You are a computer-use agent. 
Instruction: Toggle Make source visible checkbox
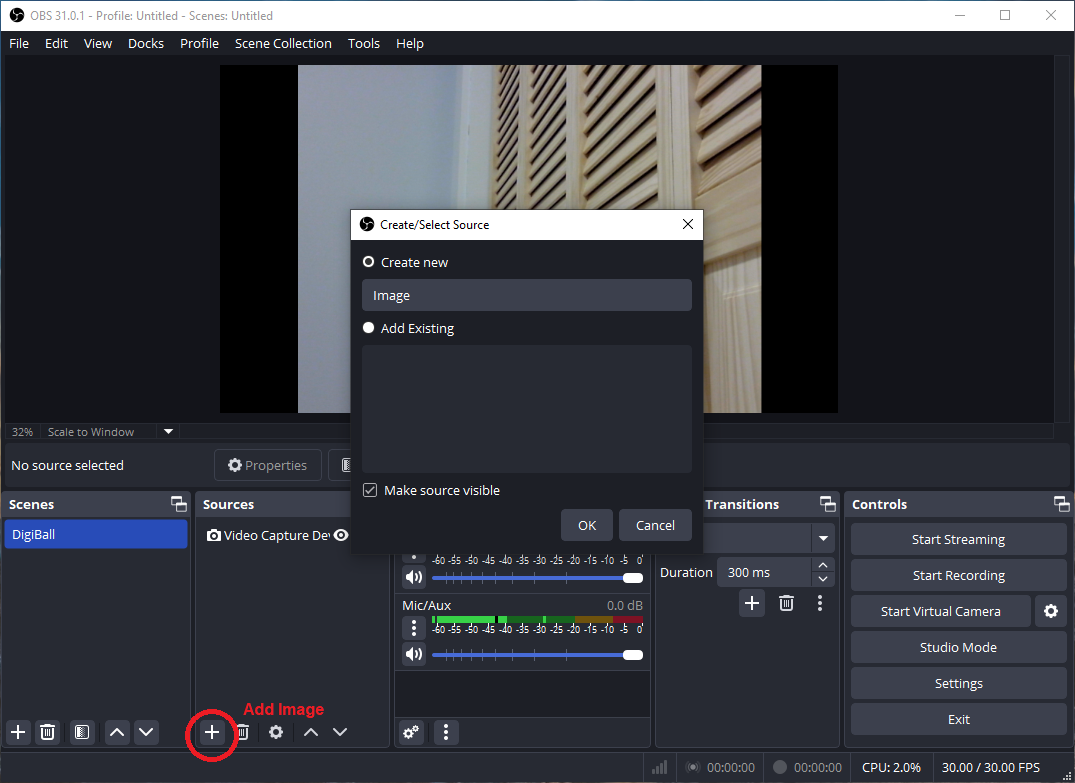(x=370, y=490)
